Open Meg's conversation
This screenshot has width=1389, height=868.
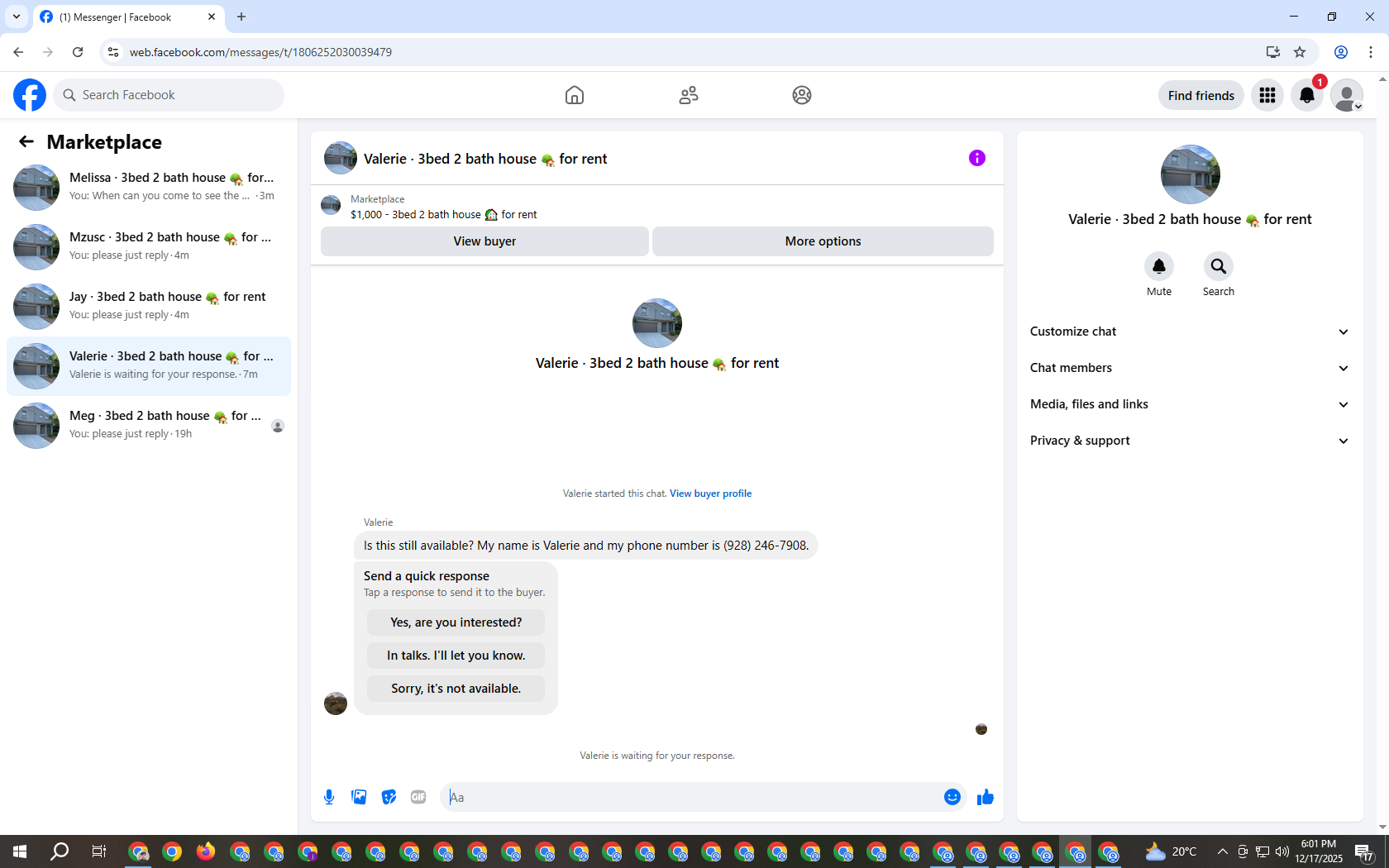pyautogui.click(x=149, y=425)
